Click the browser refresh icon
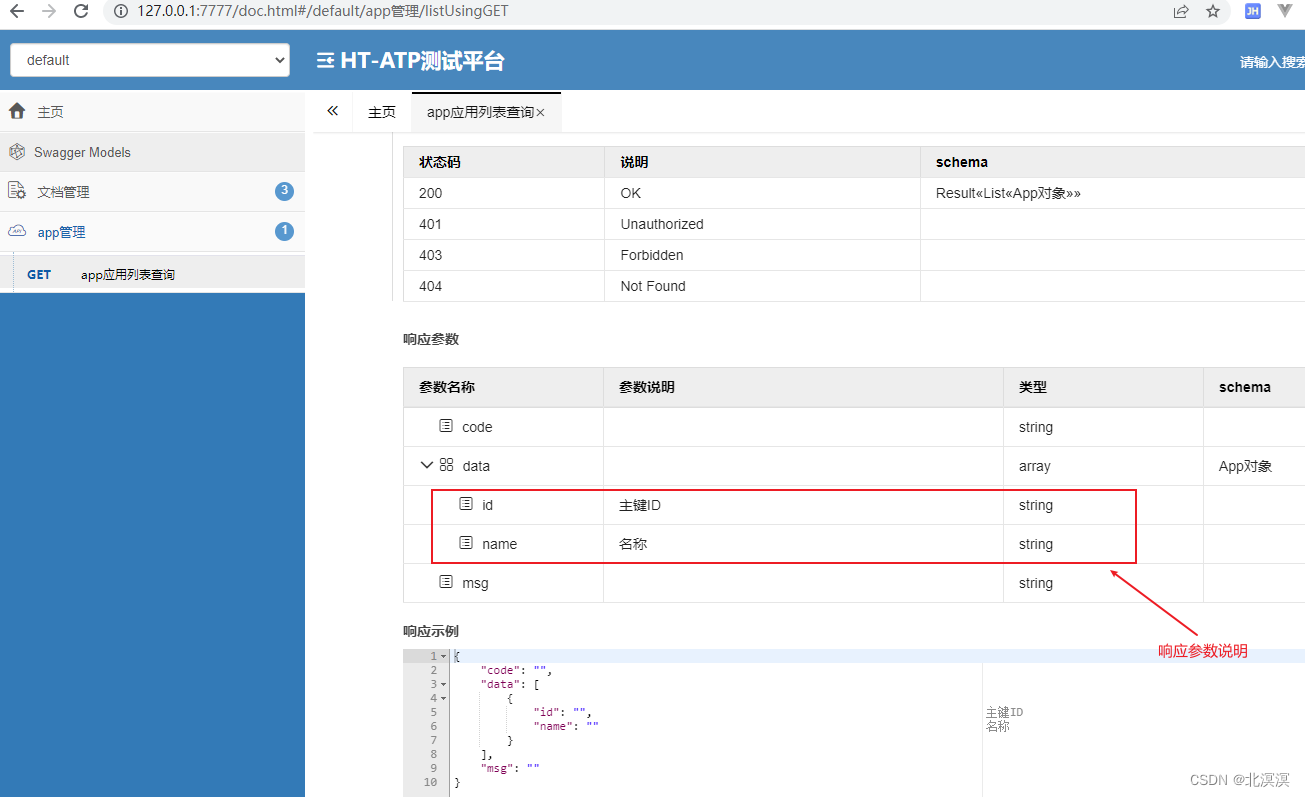Screen dimensions: 1305x797 point(81,12)
